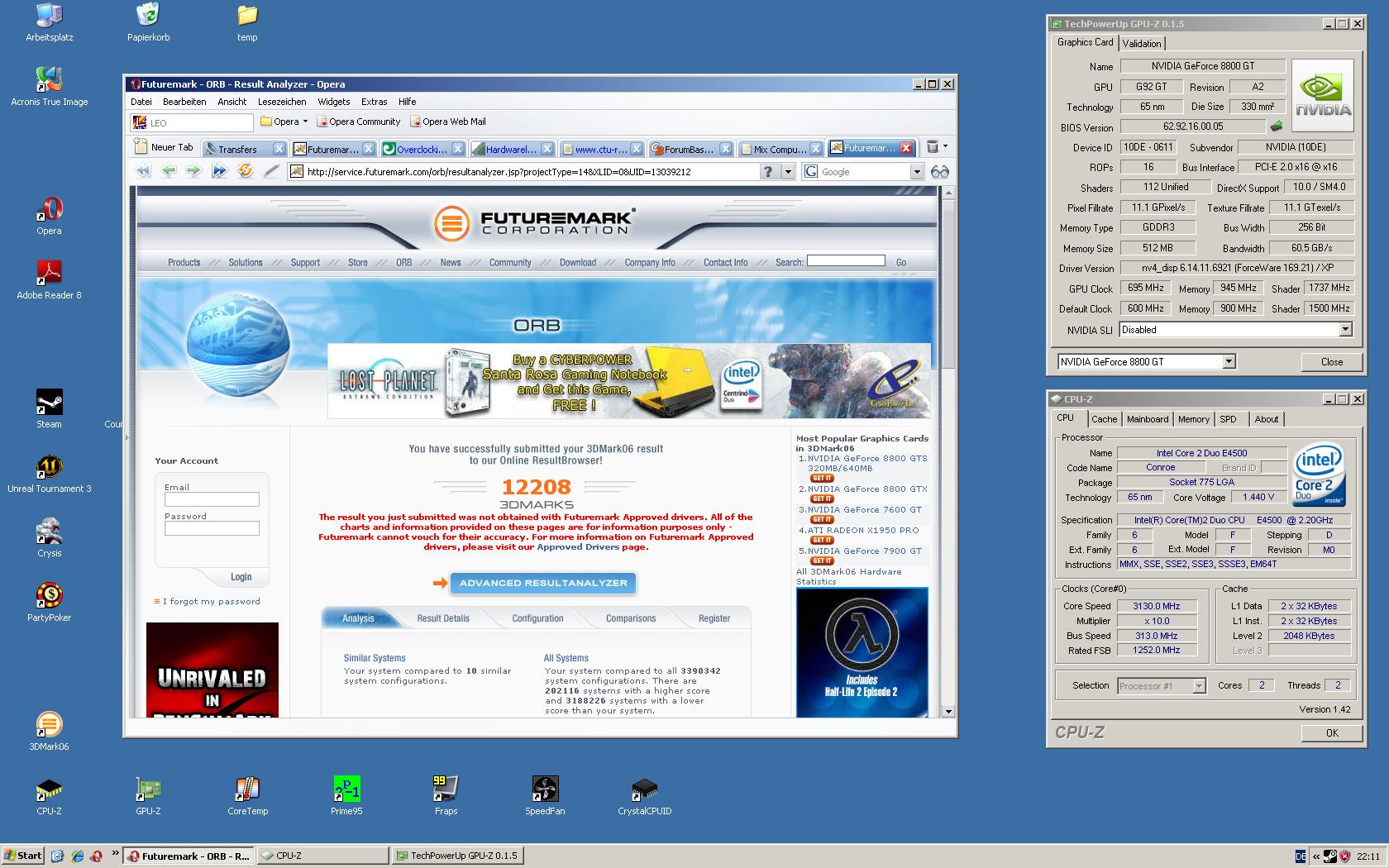Open the Approved Drivers link

coord(579,547)
